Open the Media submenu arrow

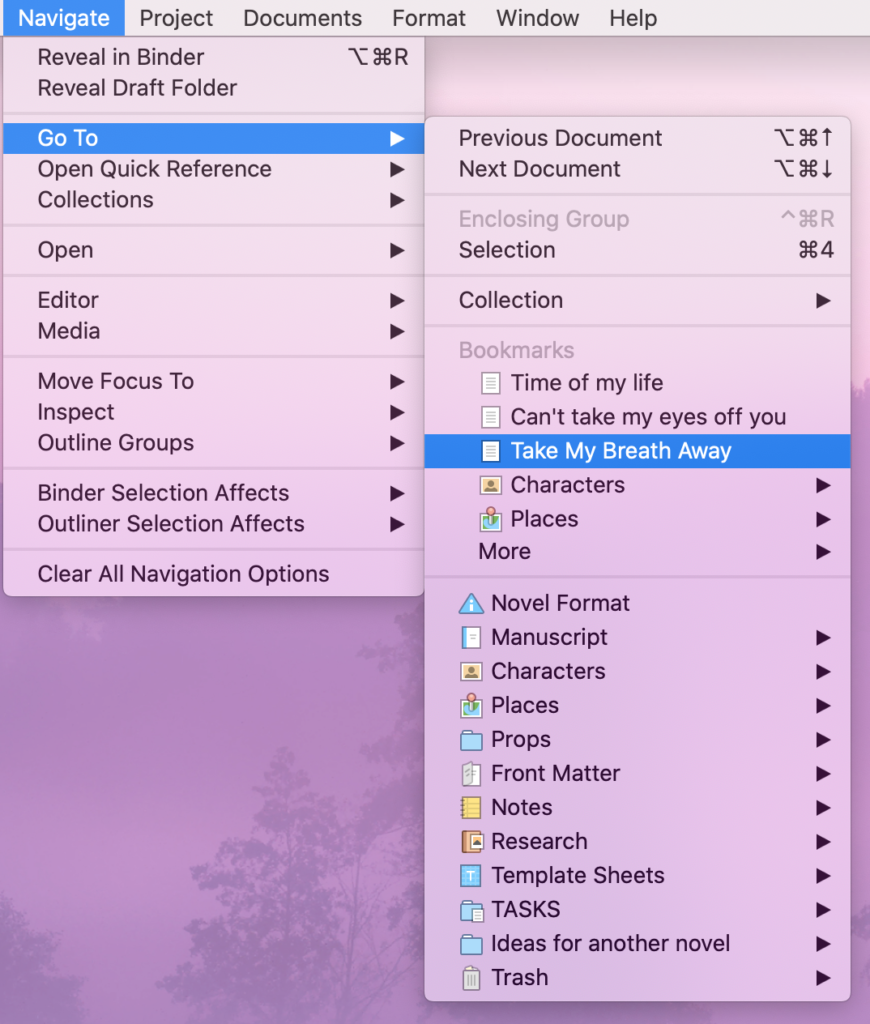396,331
